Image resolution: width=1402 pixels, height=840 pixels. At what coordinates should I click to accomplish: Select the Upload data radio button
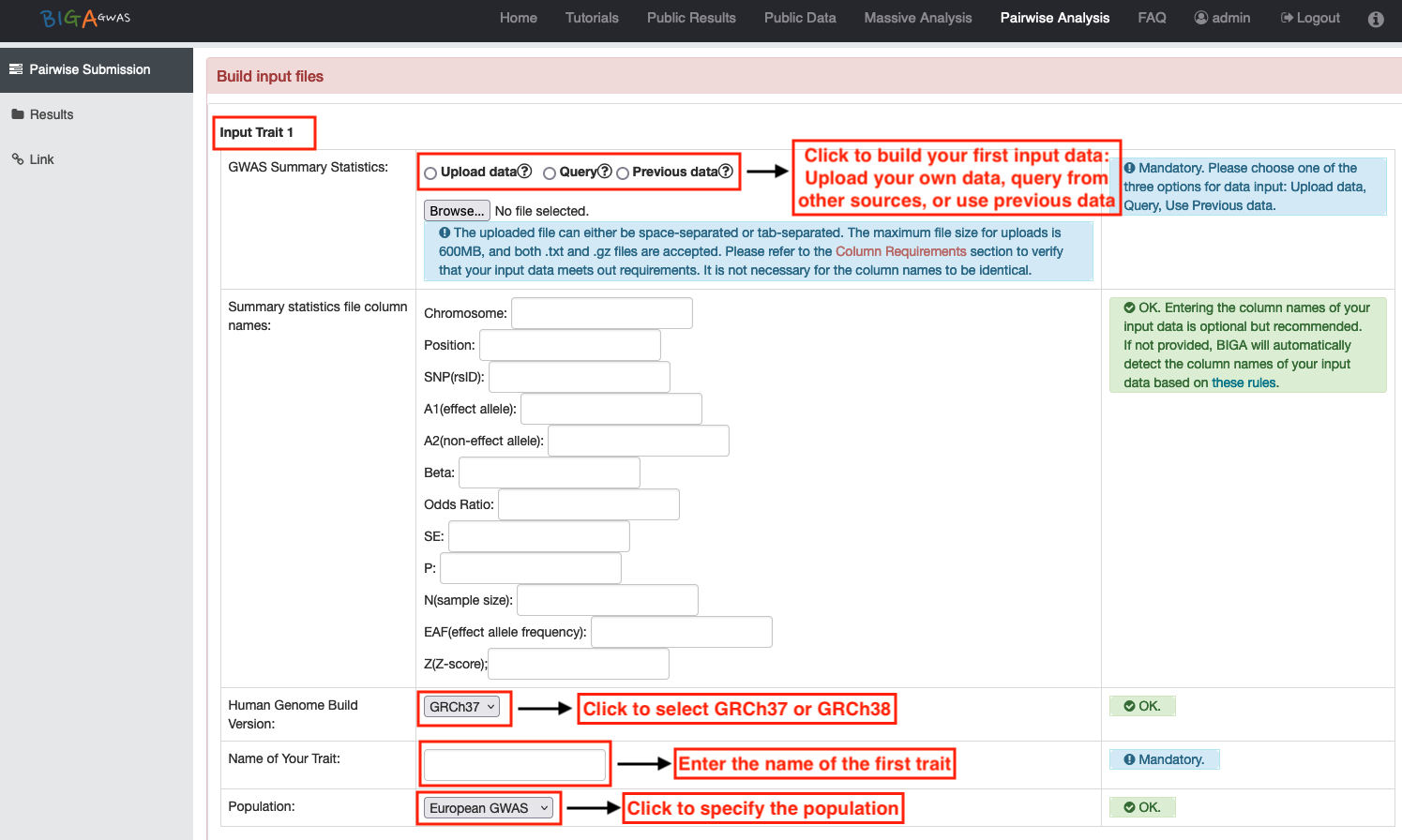pos(430,172)
